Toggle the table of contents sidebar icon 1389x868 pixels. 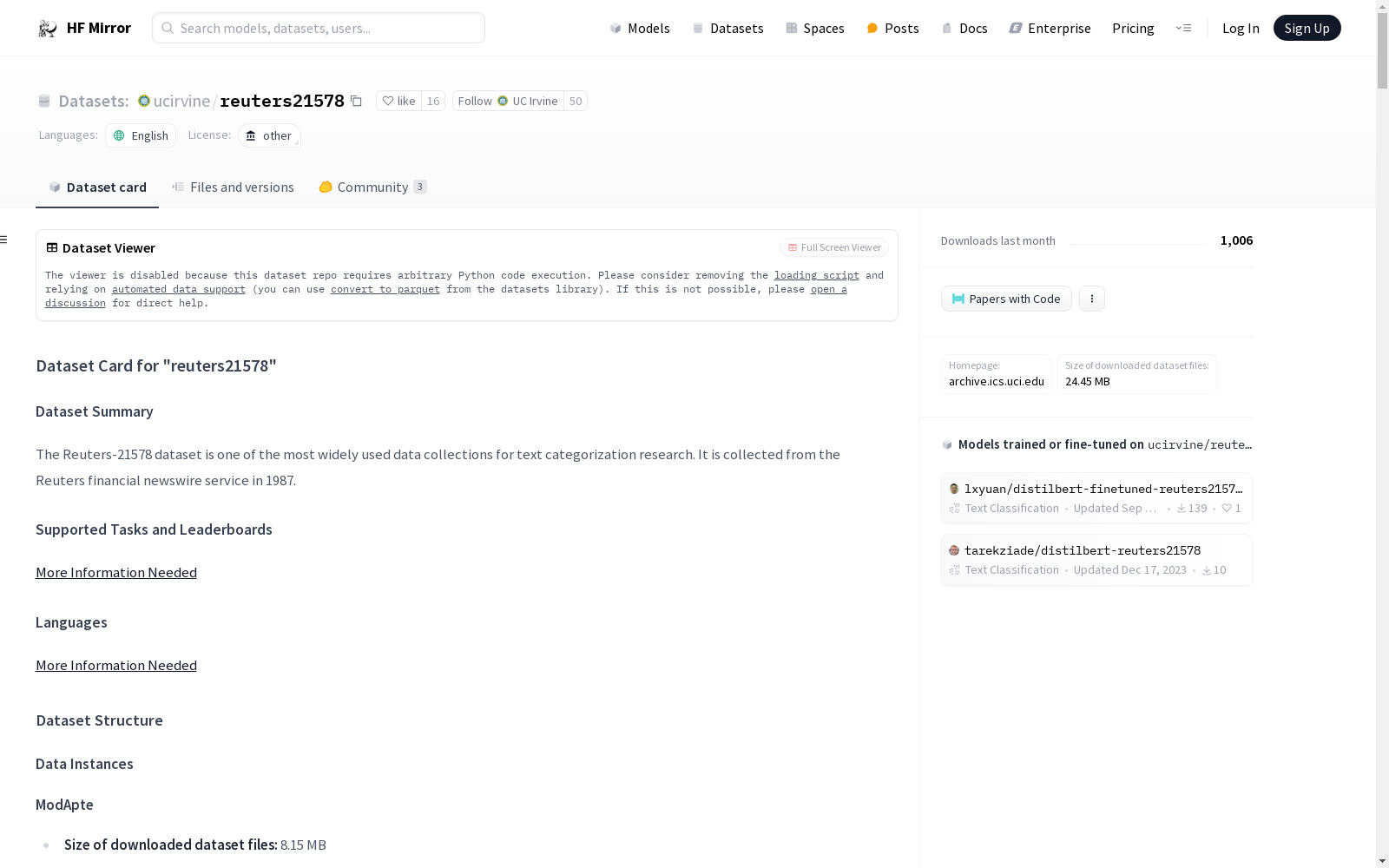[4, 240]
